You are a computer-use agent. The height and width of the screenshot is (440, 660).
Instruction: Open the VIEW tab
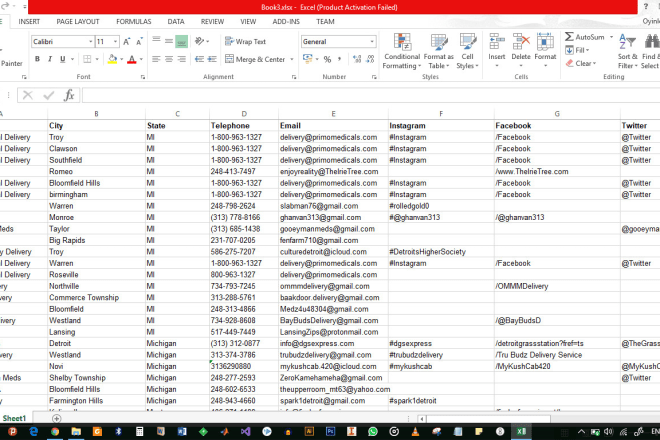pyautogui.click(x=248, y=21)
